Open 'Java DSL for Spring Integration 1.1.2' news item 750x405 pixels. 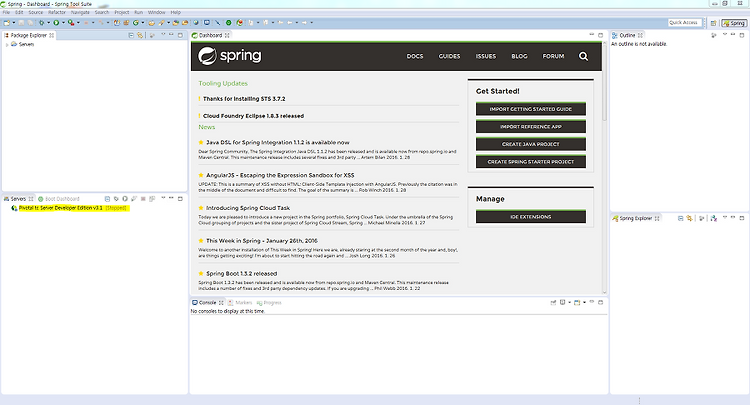[277, 142]
